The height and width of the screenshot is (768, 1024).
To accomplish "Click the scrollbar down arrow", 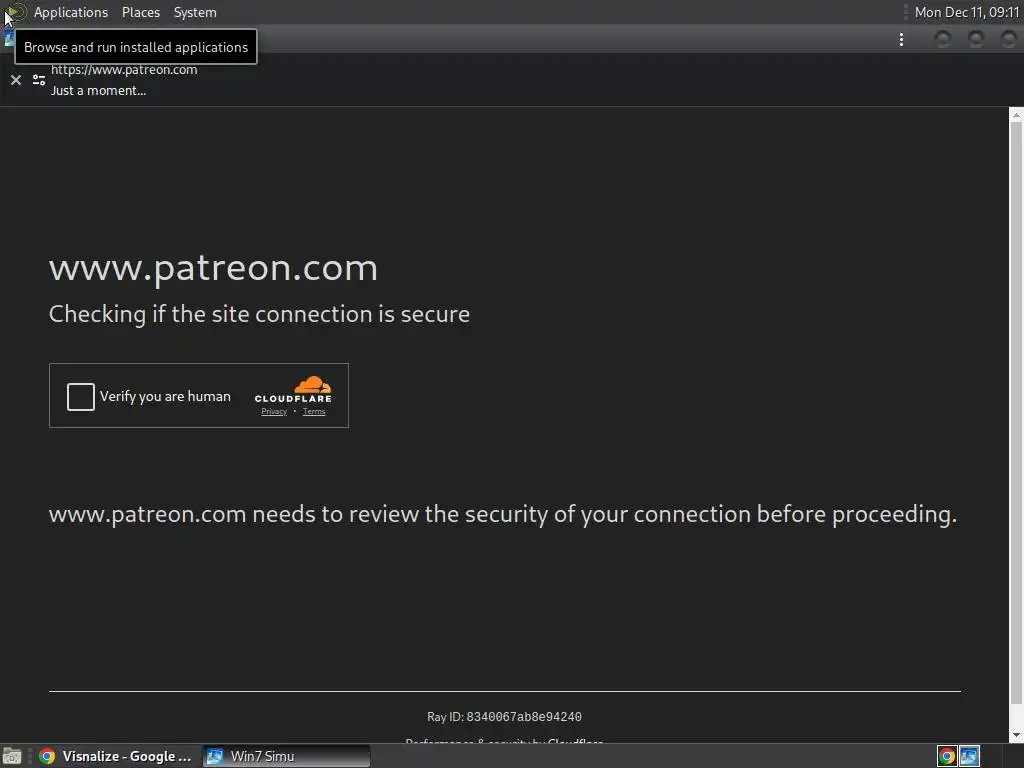I will [x=1016, y=735].
